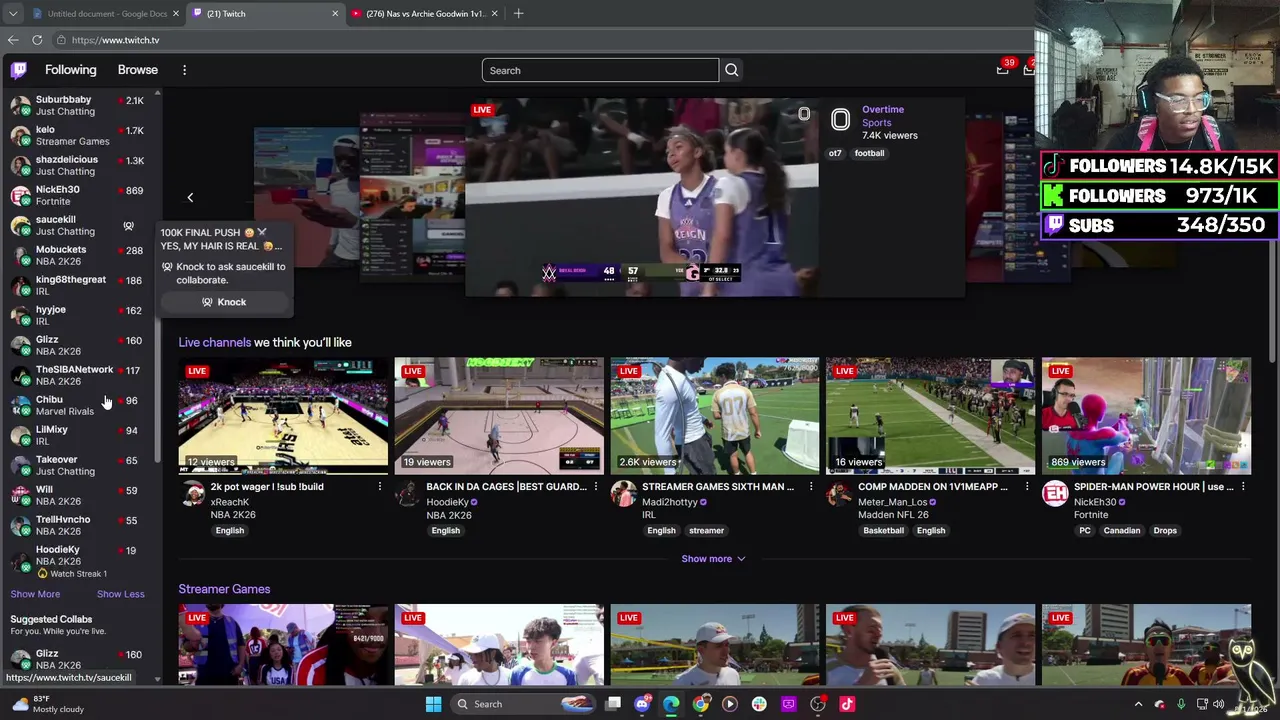The image size is (1280, 720).
Task: Go to previous carousel stream with left arrow
Action: (x=190, y=197)
